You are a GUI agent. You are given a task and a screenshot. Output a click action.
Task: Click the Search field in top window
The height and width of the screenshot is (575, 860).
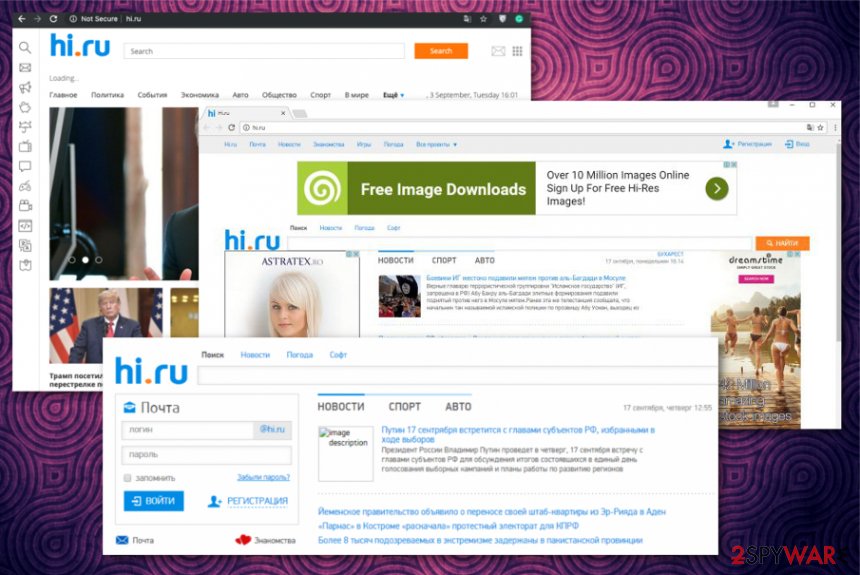[264, 51]
